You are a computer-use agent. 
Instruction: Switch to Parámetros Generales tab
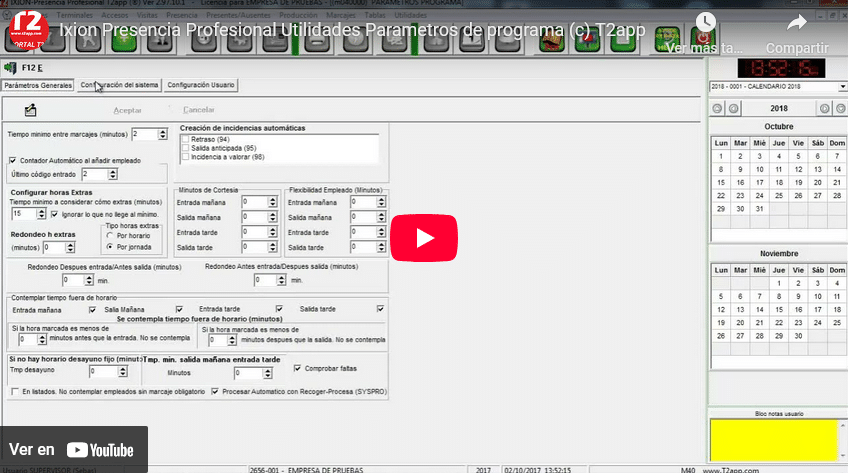(x=38, y=85)
